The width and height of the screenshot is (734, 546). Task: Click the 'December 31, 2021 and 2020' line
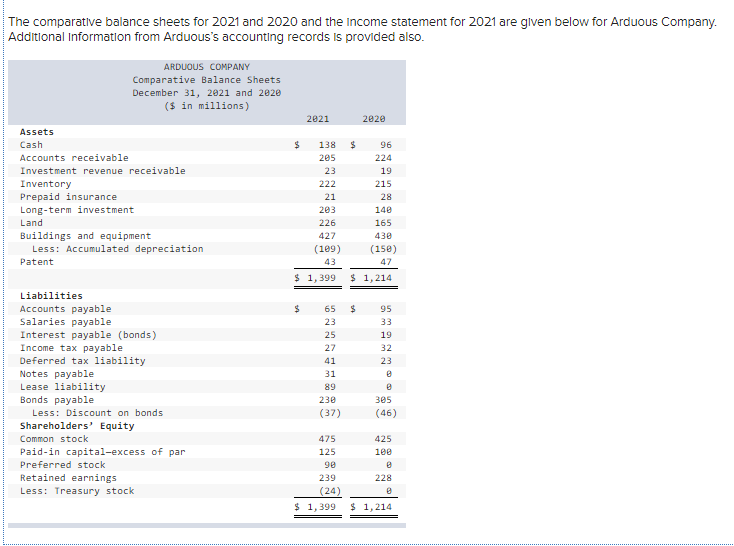pyautogui.click(x=206, y=93)
